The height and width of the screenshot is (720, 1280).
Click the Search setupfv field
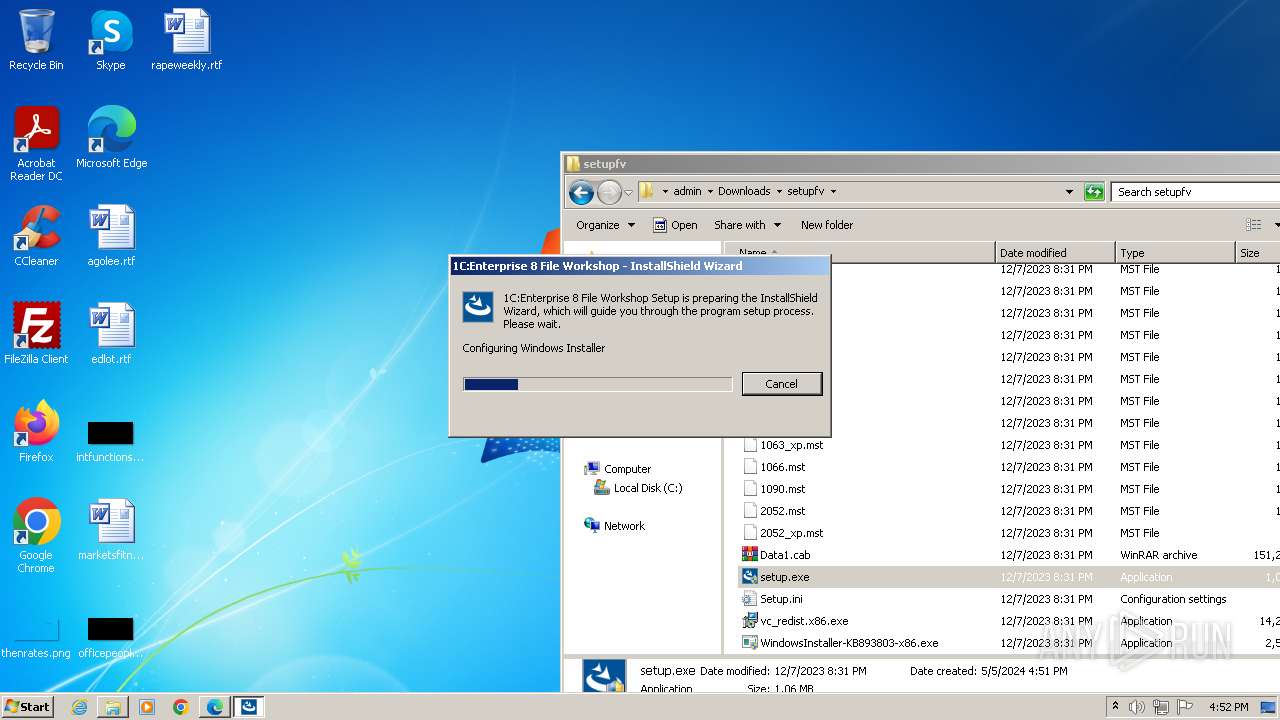coord(1195,192)
